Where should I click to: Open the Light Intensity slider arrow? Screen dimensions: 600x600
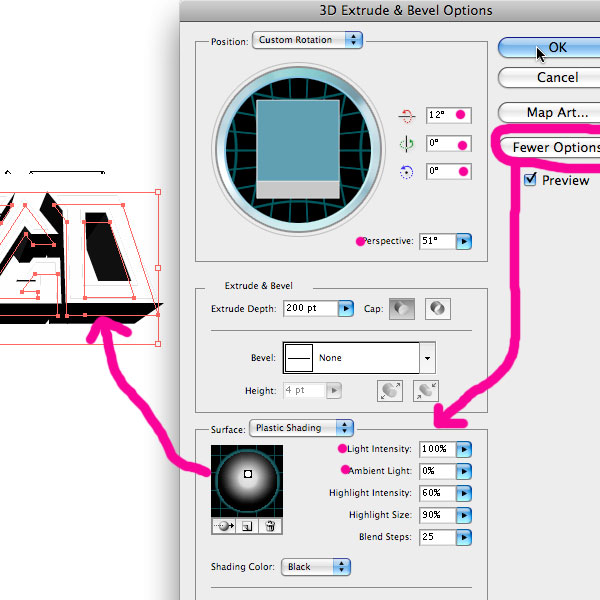pos(464,449)
